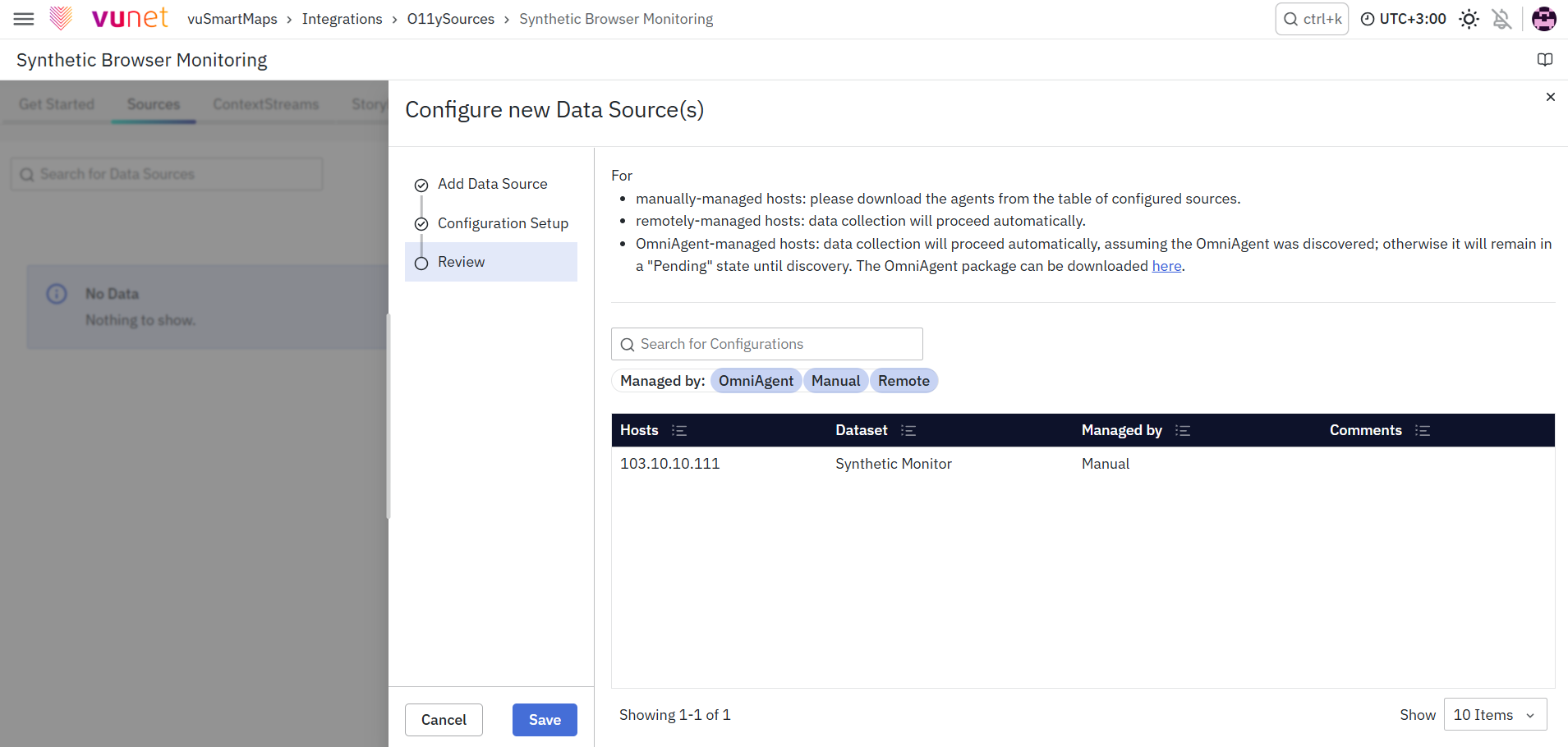This screenshot has height=747, width=1568.
Task: Open Comments column filter icon
Action: click(1423, 430)
